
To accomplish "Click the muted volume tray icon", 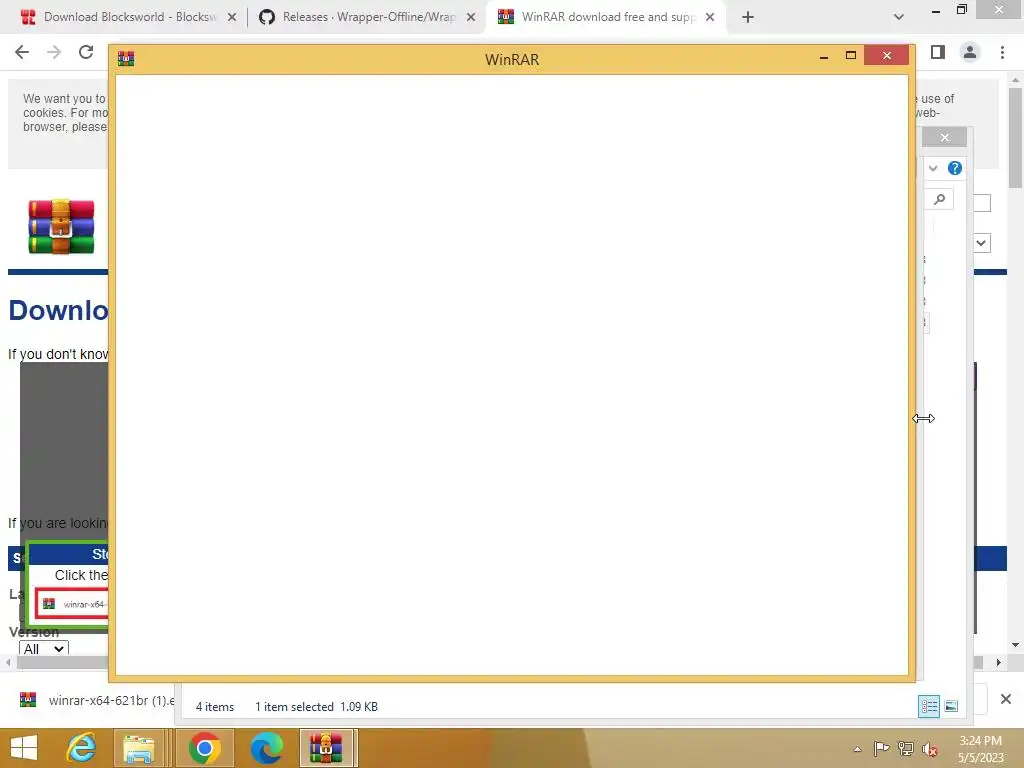I will tap(930, 750).
